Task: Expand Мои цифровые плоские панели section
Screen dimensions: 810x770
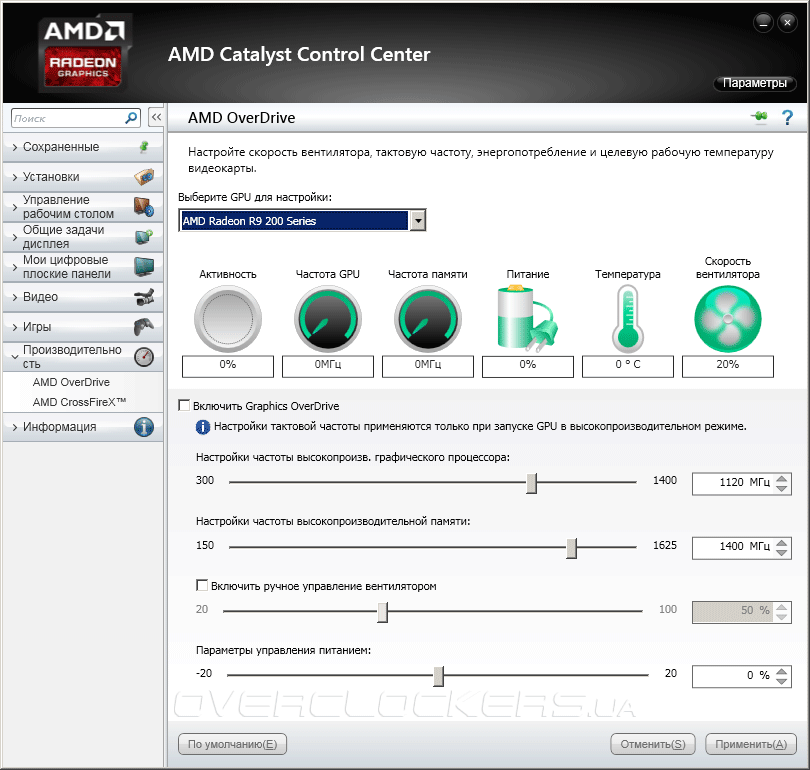Action: click(14, 267)
